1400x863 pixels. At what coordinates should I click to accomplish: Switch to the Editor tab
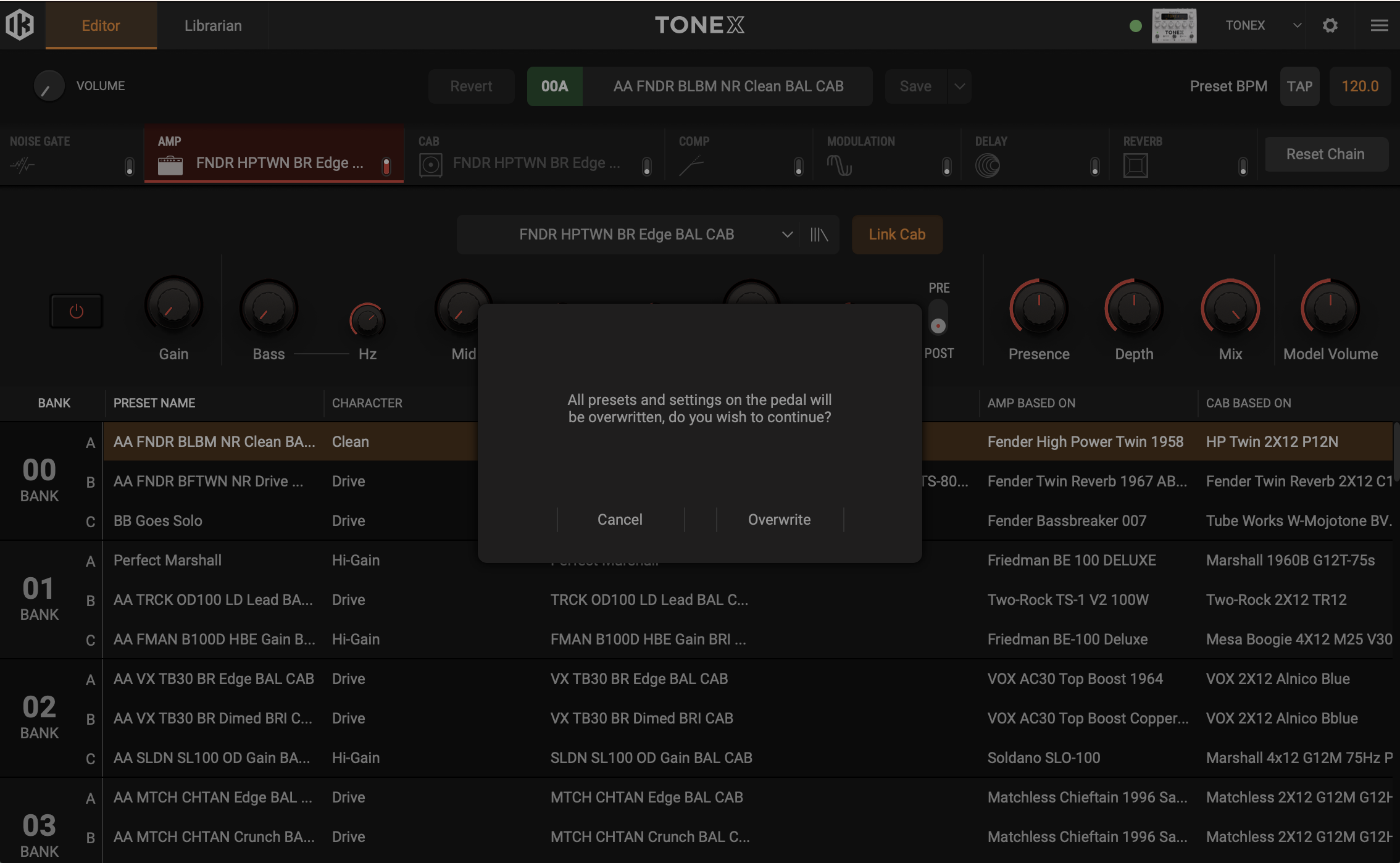click(x=101, y=25)
